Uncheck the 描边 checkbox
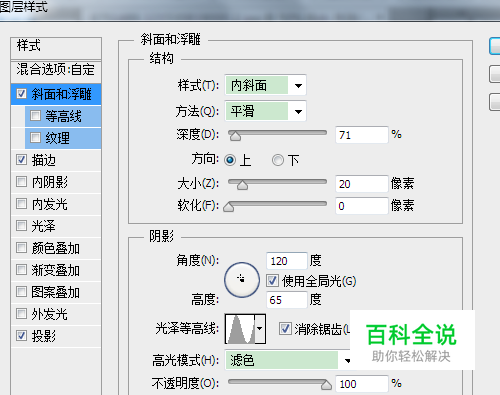Viewport: 500px width, 395px height. coord(22,160)
